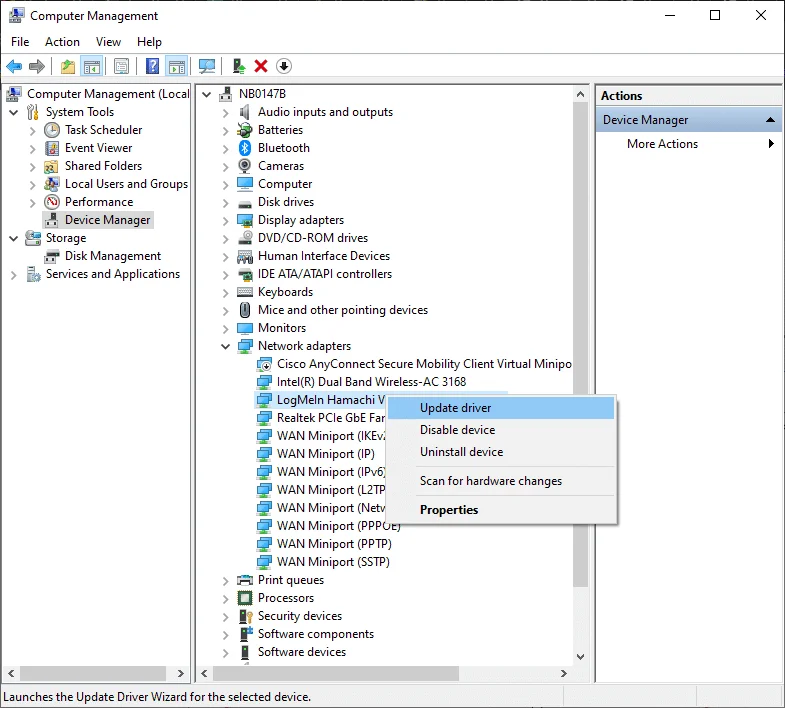Expand the Audio inputs and outputs category

click(226, 113)
